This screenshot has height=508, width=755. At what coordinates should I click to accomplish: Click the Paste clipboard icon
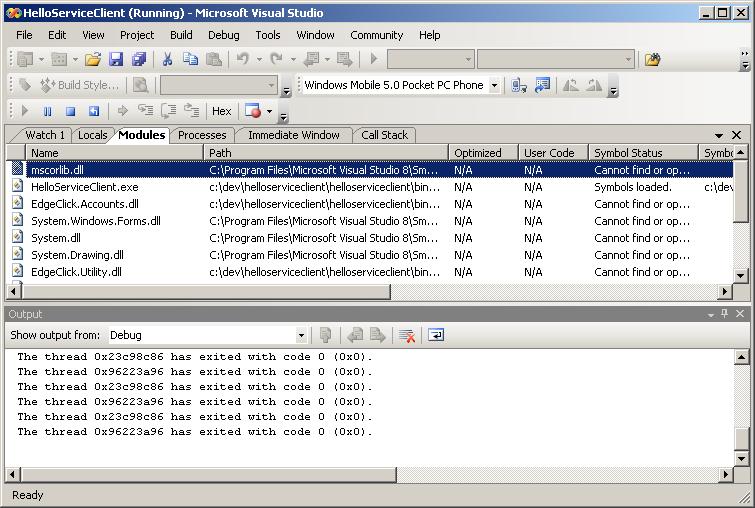tap(214, 59)
